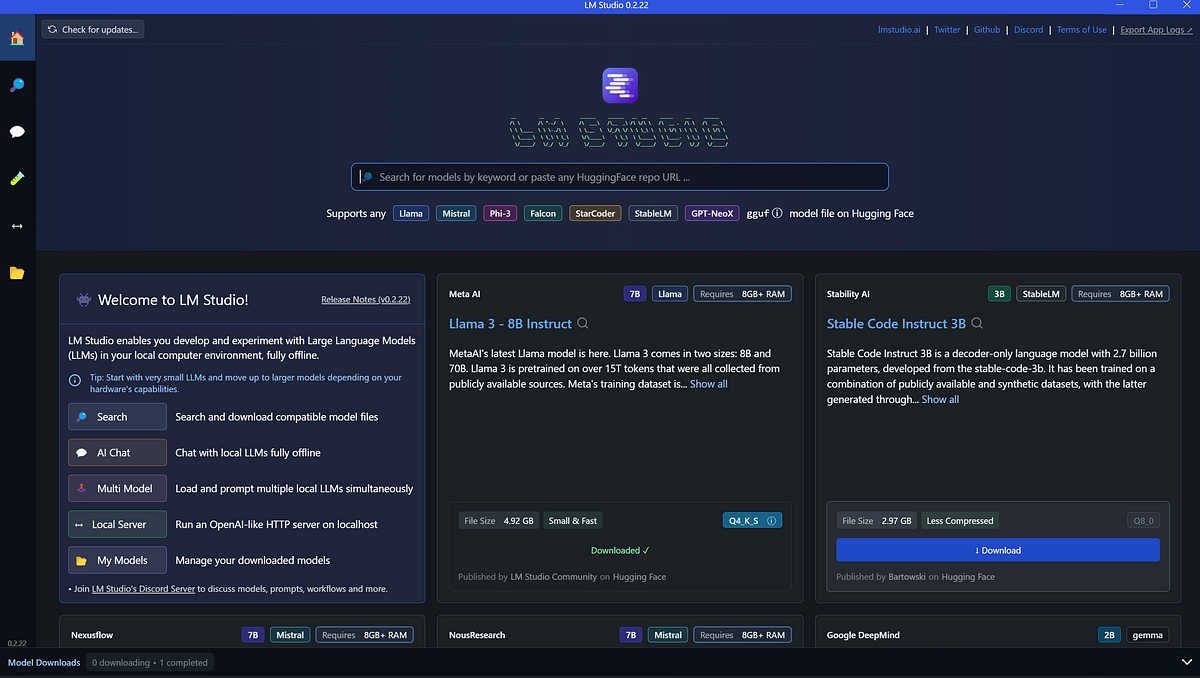The height and width of the screenshot is (678, 1200).
Task: Click 7B badge on Meta AI card
Action: point(634,294)
